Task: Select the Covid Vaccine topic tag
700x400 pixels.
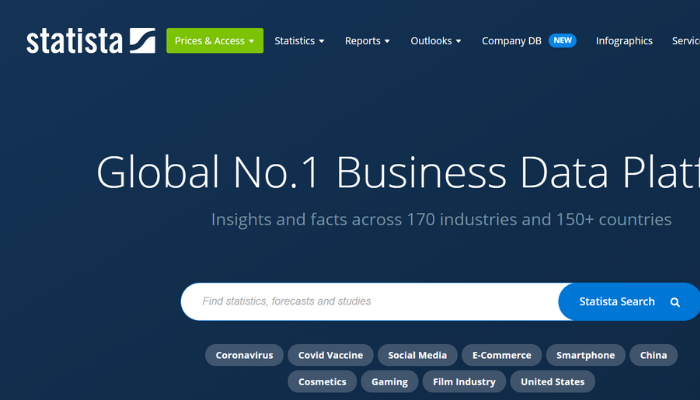Action: coord(330,355)
